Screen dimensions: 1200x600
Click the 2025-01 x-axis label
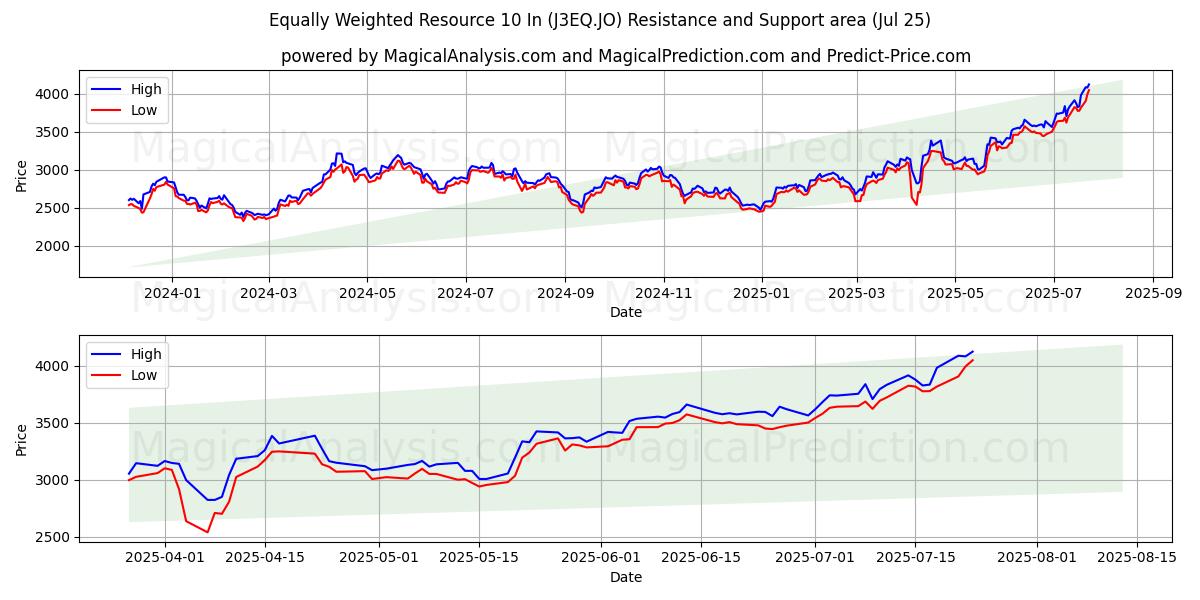click(x=762, y=294)
